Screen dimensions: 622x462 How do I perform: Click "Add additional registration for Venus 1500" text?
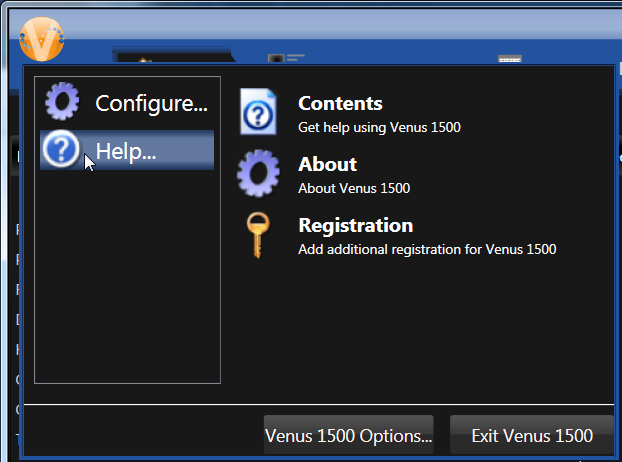point(427,250)
